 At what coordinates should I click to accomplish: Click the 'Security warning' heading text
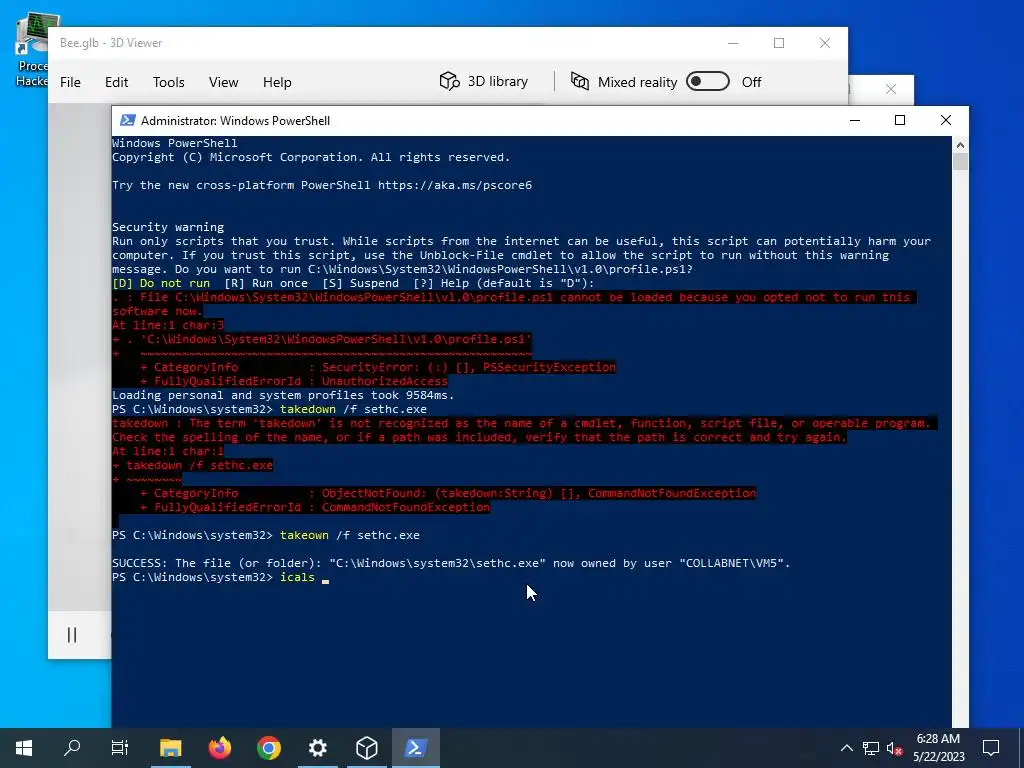[168, 227]
